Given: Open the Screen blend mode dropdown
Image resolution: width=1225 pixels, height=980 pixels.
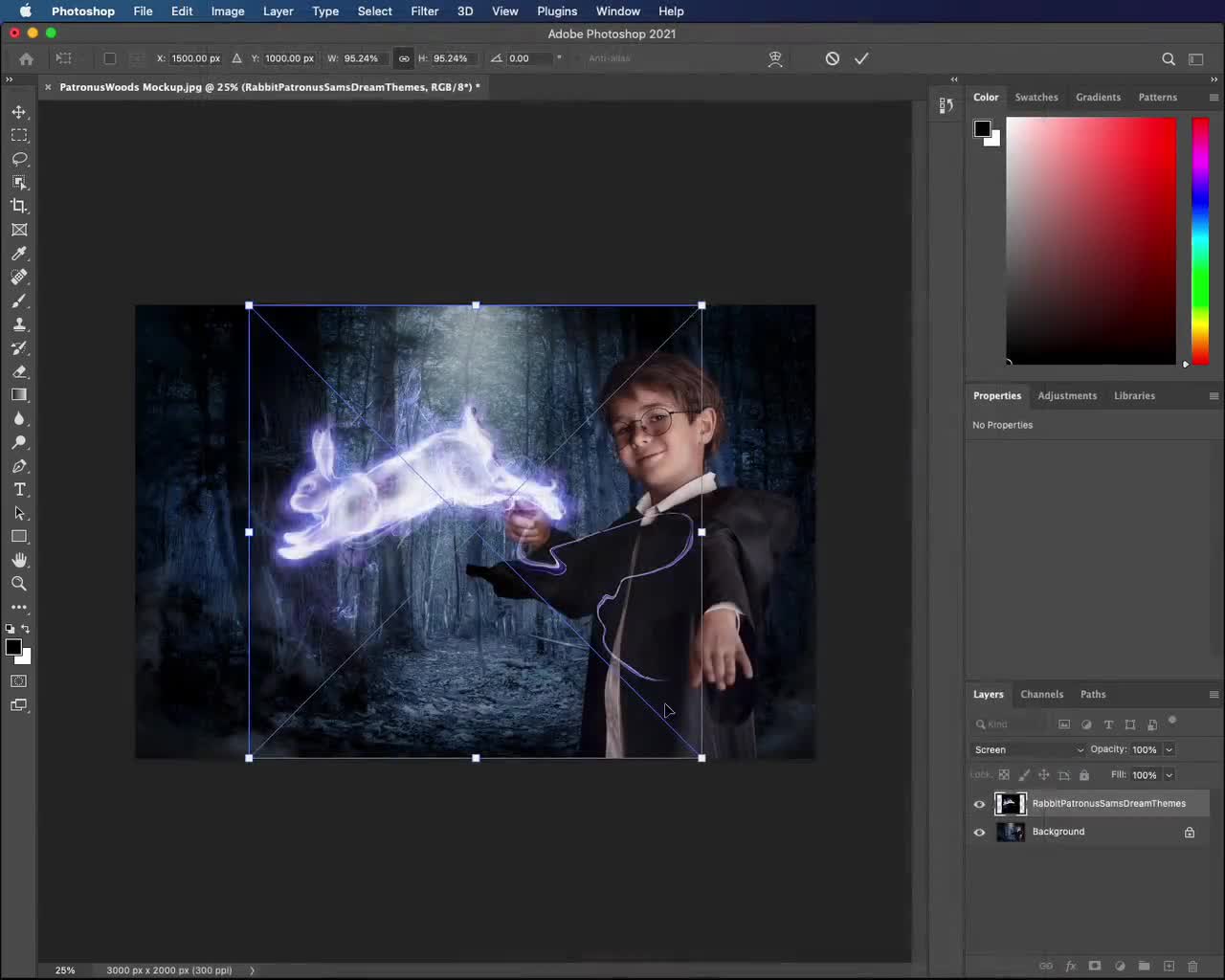Looking at the screenshot, I should [x=1028, y=749].
